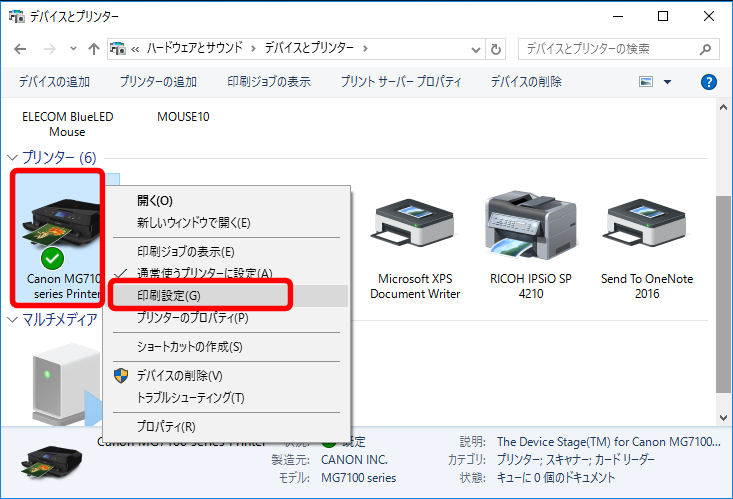Click the forward navigation arrow
Image resolution: width=733 pixels, height=499 pixels.
50,49
